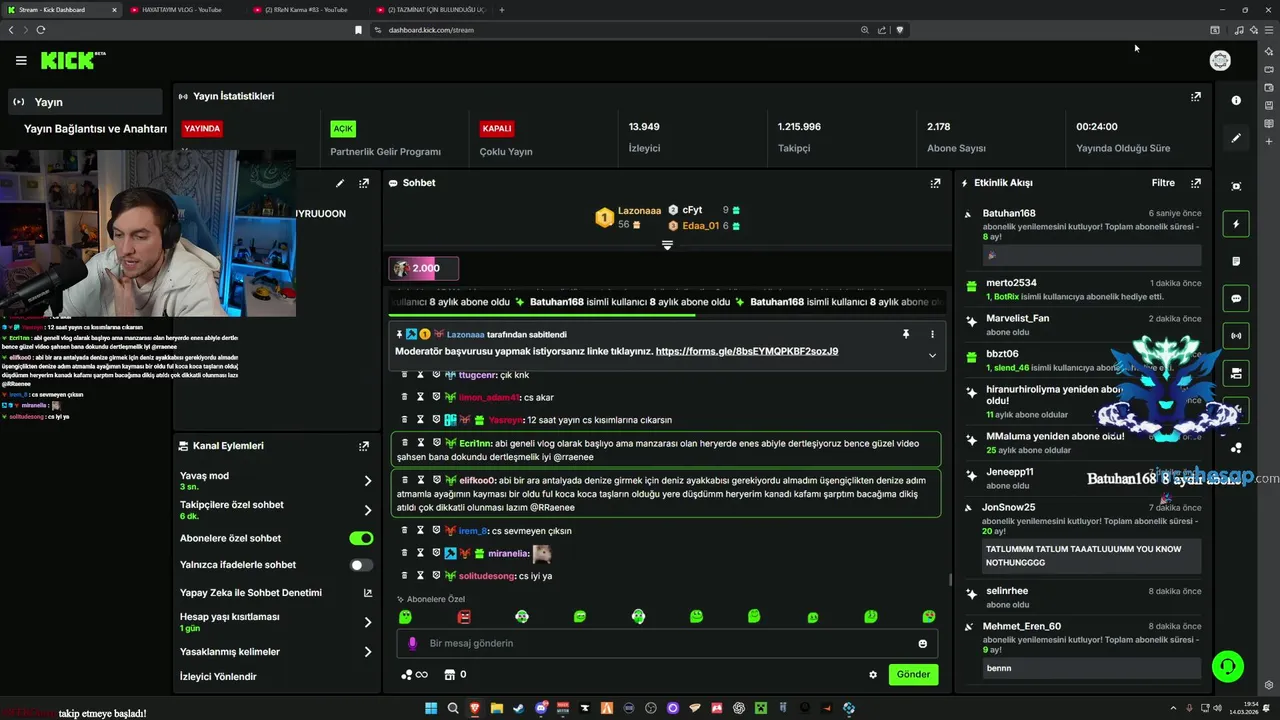
Task: Switch to the HAYATTAYIM VLOG YouTube tab
Action: pyautogui.click(x=182, y=10)
